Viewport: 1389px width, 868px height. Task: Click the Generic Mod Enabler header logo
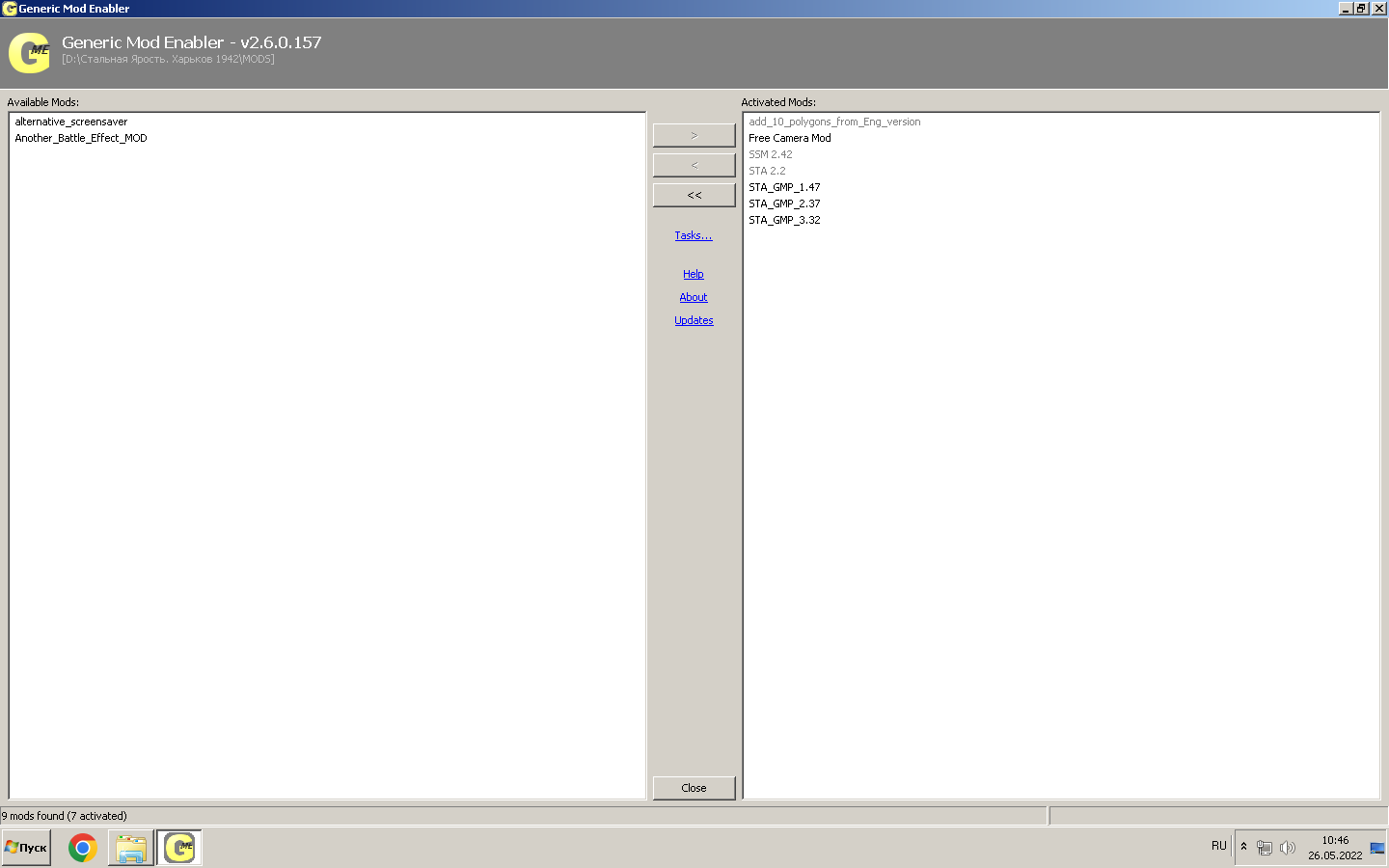(29, 53)
